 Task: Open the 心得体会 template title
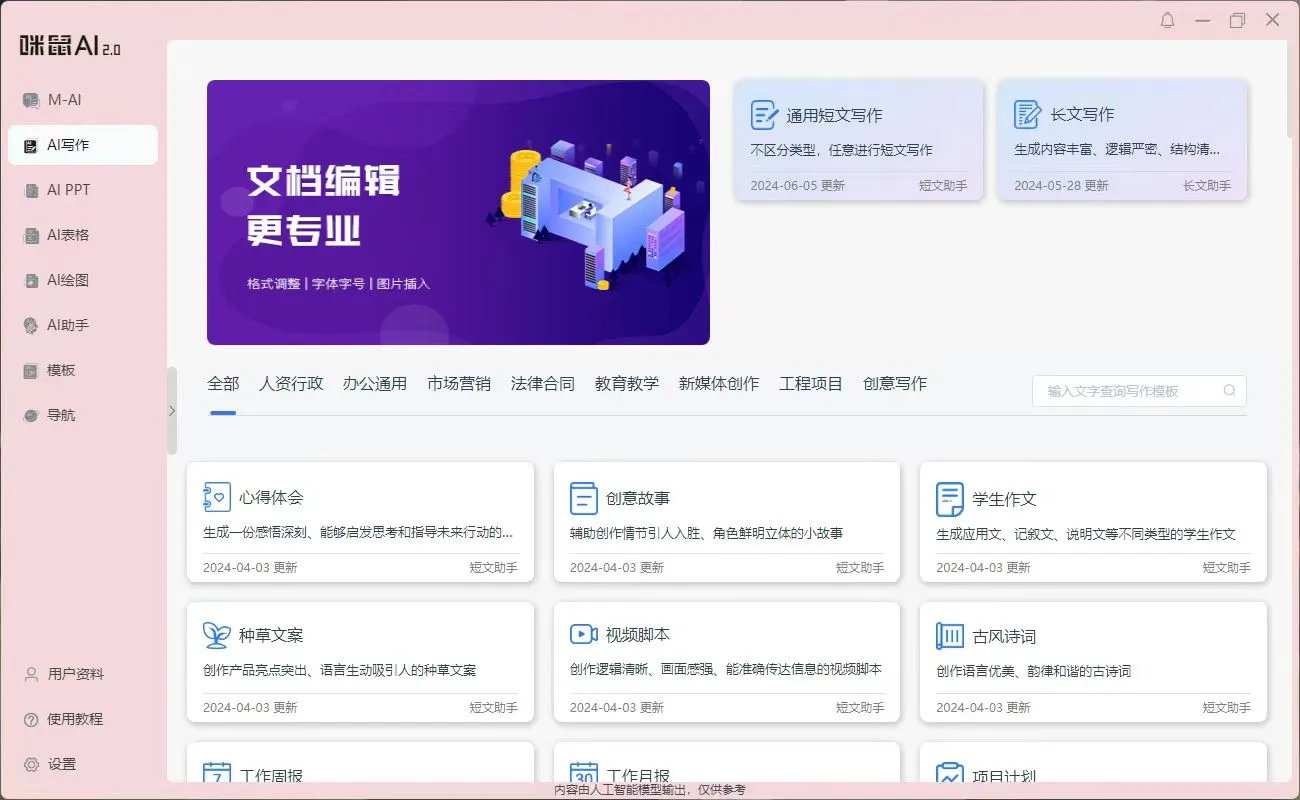(x=271, y=498)
